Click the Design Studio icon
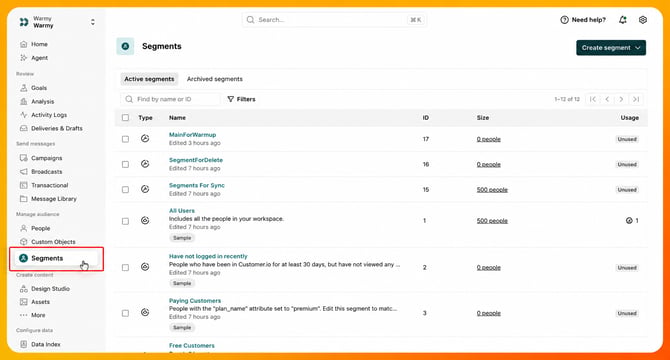 click(24, 289)
